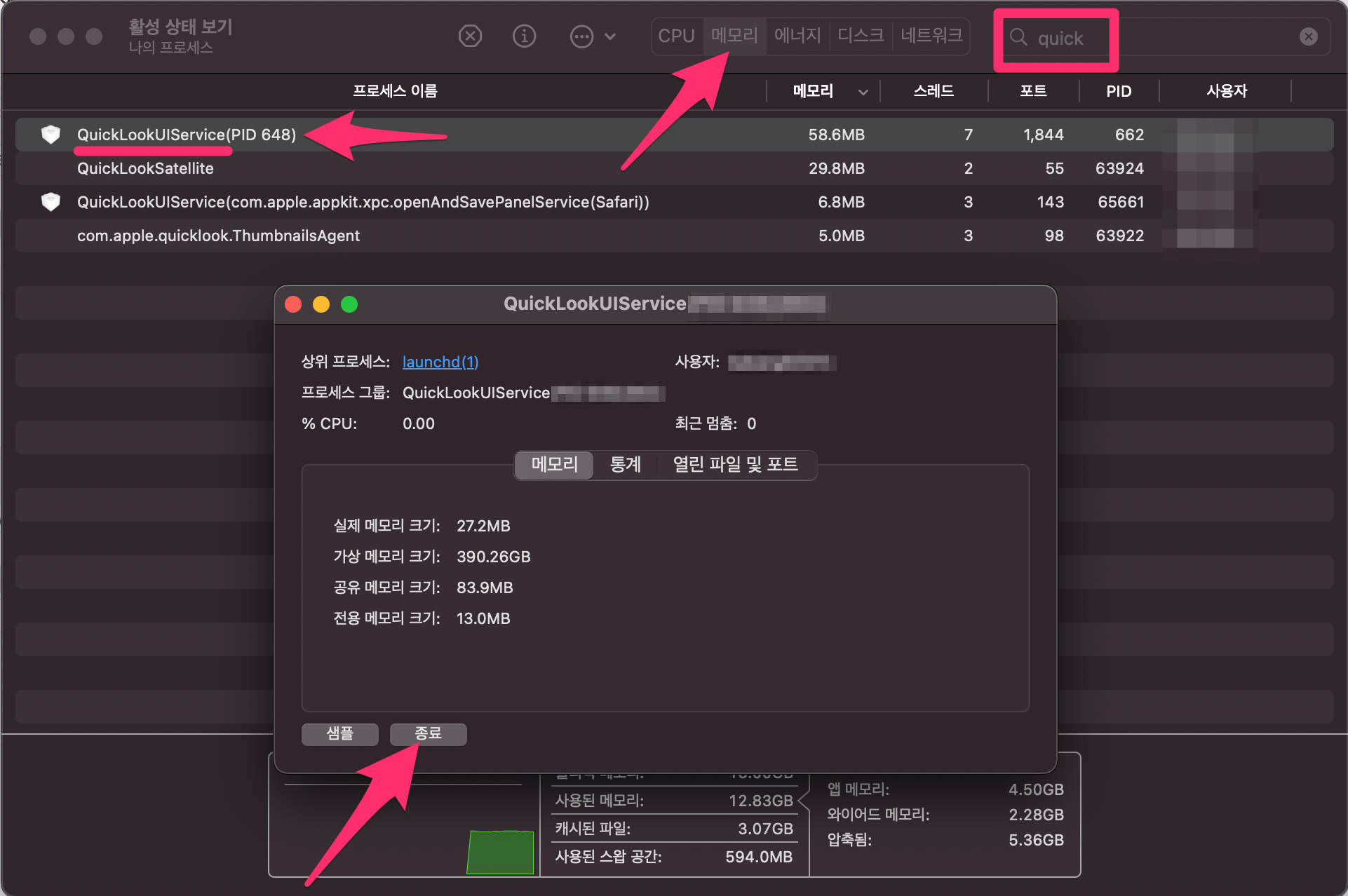This screenshot has width=1348, height=896.
Task: Click shield icon beside QuickLookUIService(PID 648)
Action: [x=50, y=134]
